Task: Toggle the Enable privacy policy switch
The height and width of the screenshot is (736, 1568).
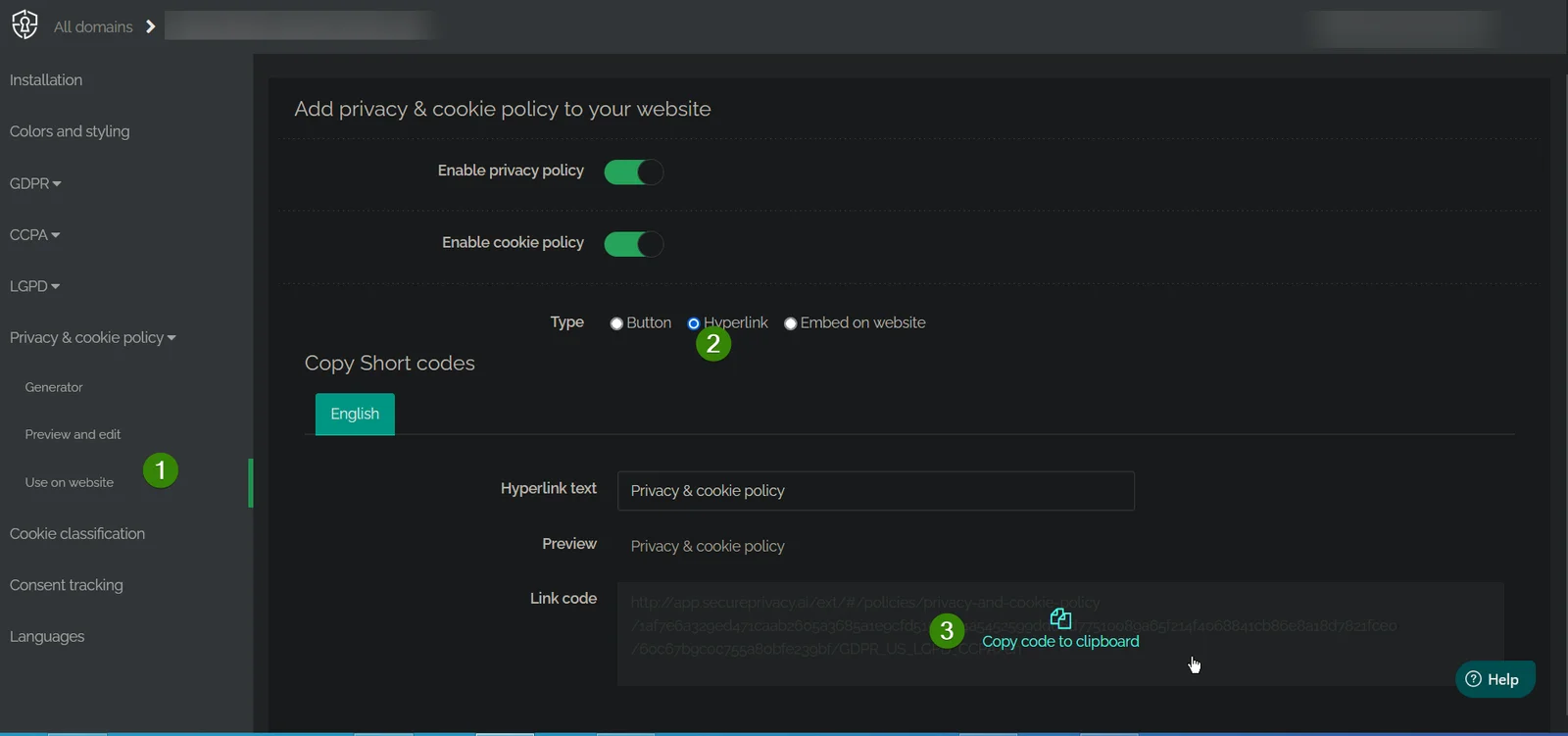Action: tap(633, 172)
